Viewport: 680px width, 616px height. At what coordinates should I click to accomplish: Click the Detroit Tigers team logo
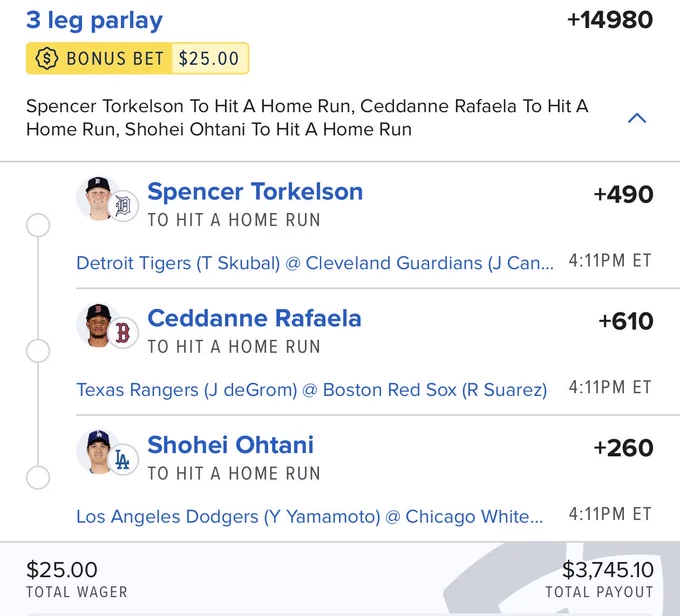tap(123, 206)
